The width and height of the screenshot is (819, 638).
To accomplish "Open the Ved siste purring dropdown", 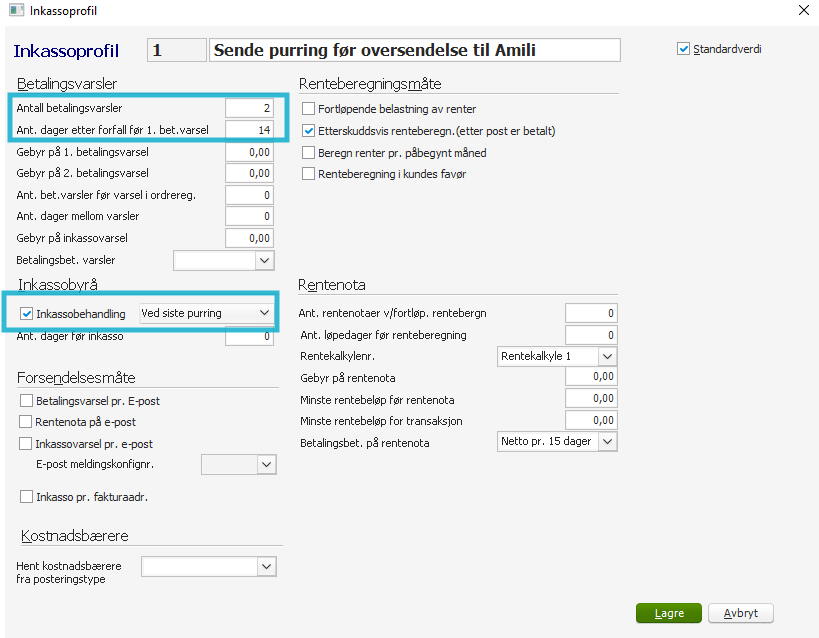I will click(x=264, y=313).
